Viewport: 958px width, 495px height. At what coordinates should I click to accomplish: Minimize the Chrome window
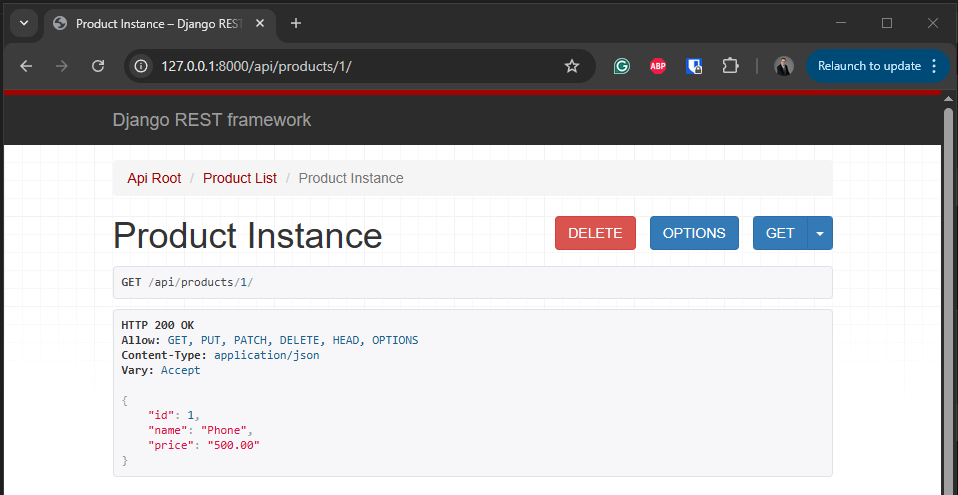click(841, 23)
